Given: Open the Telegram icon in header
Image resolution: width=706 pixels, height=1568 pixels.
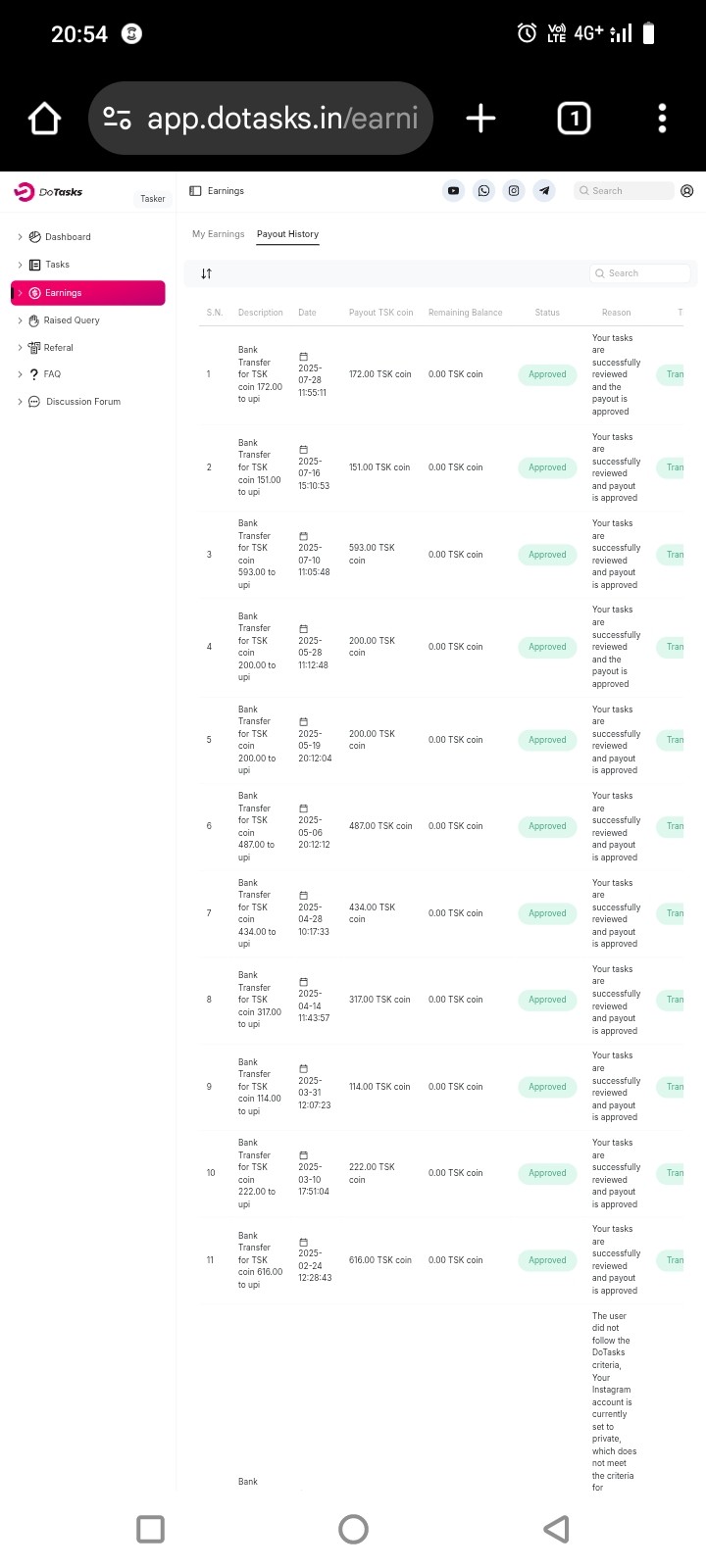Looking at the screenshot, I should [x=544, y=191].
